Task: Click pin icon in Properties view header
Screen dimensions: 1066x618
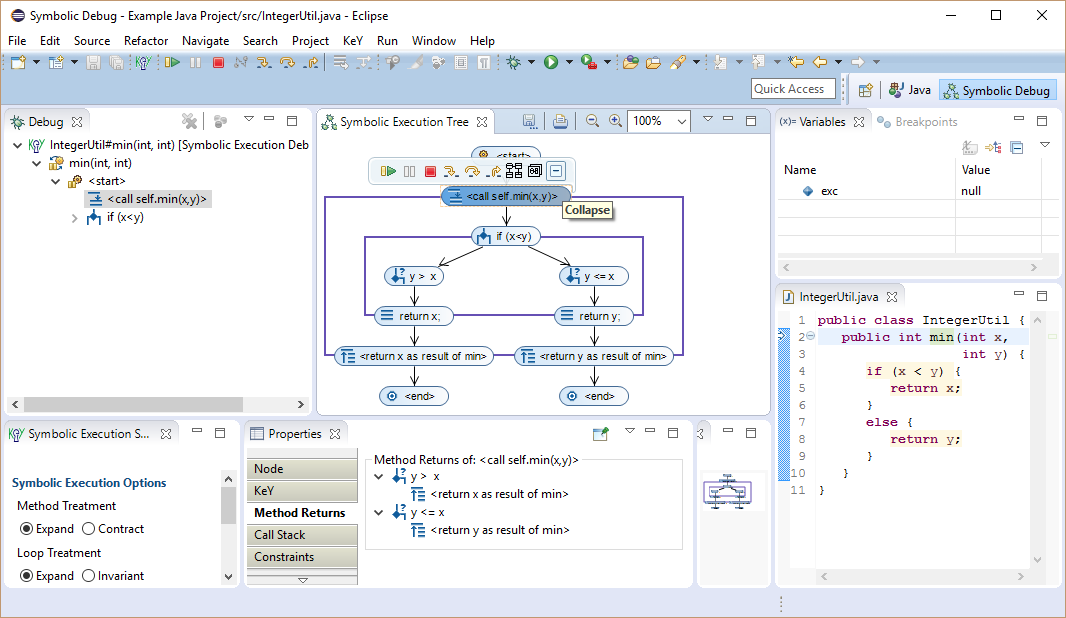Action: pyautogui.click(x=600, y=434)
